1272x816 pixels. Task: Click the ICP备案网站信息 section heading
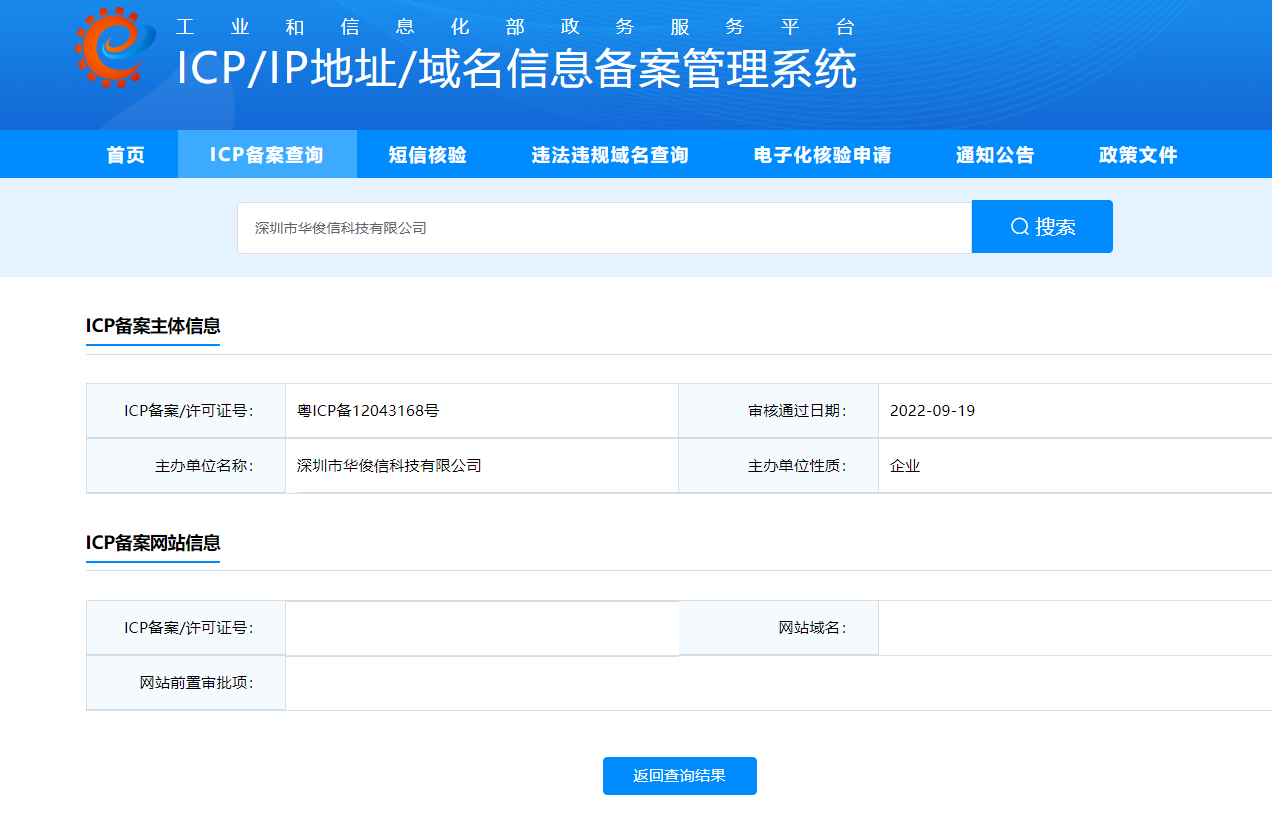153,543
